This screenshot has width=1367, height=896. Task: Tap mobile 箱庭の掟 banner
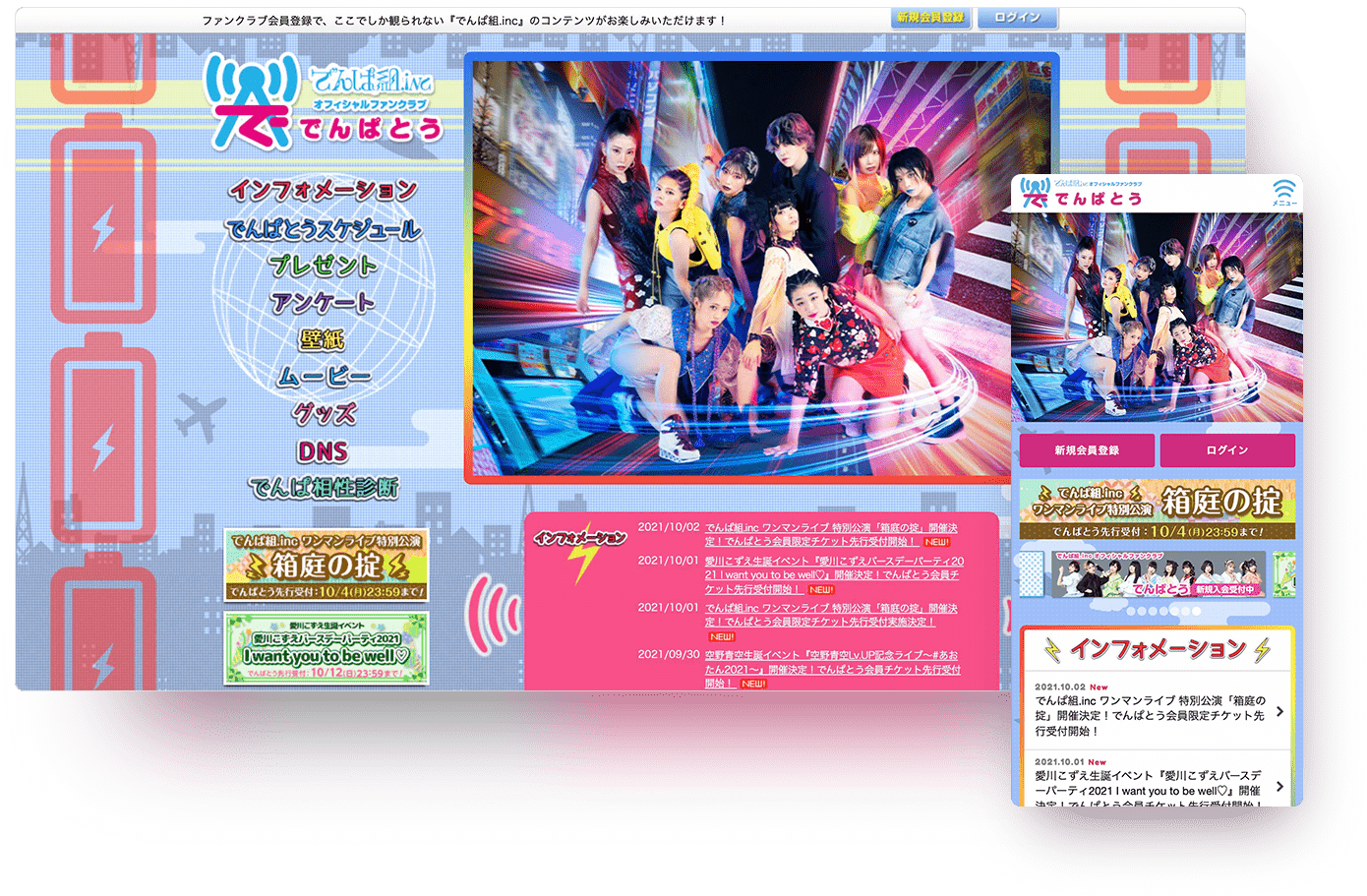[1158, 509]
